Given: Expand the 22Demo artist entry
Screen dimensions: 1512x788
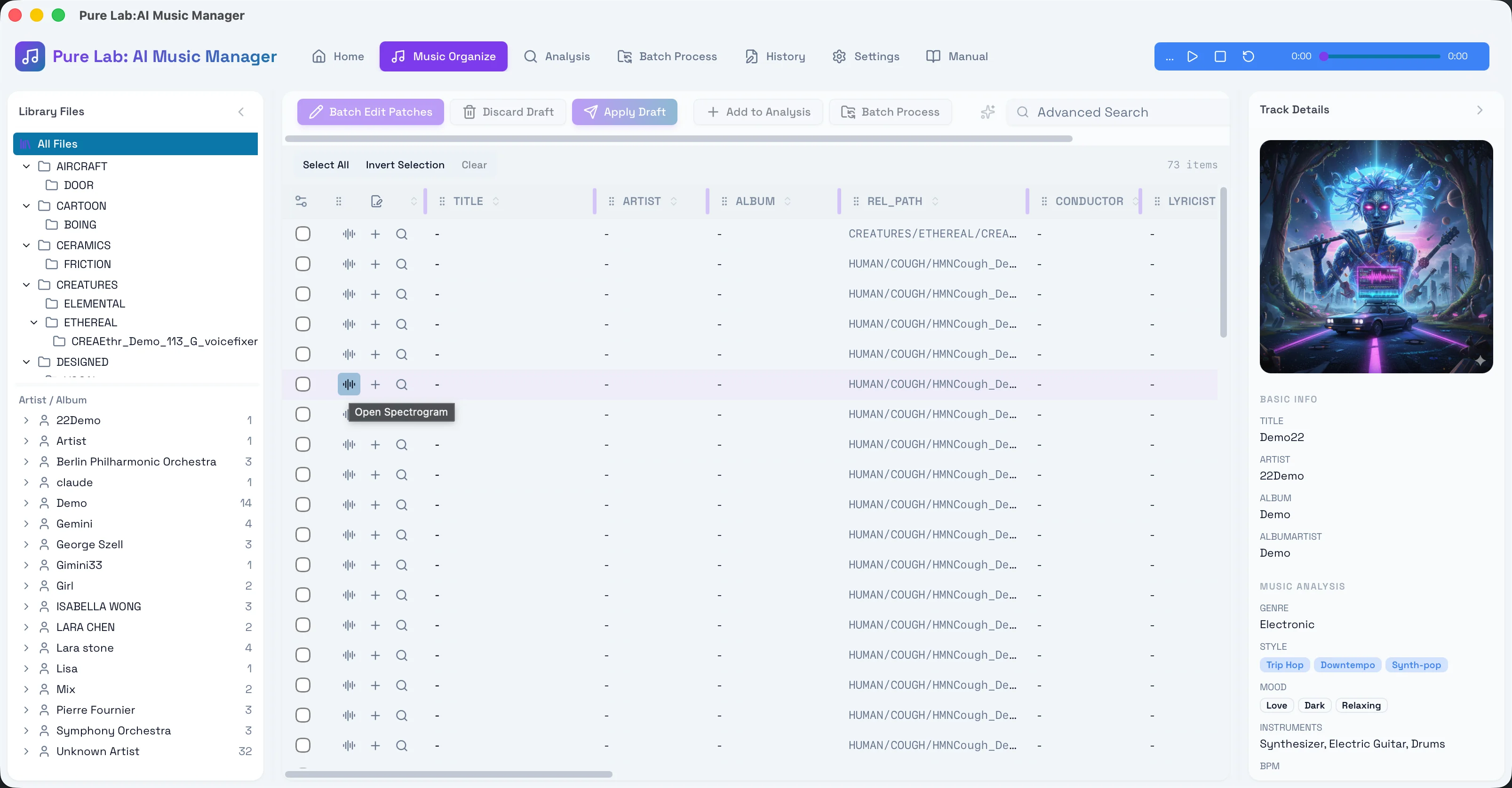Looking at the screenshot, I should pyautogui.click(x=26, y=420).
